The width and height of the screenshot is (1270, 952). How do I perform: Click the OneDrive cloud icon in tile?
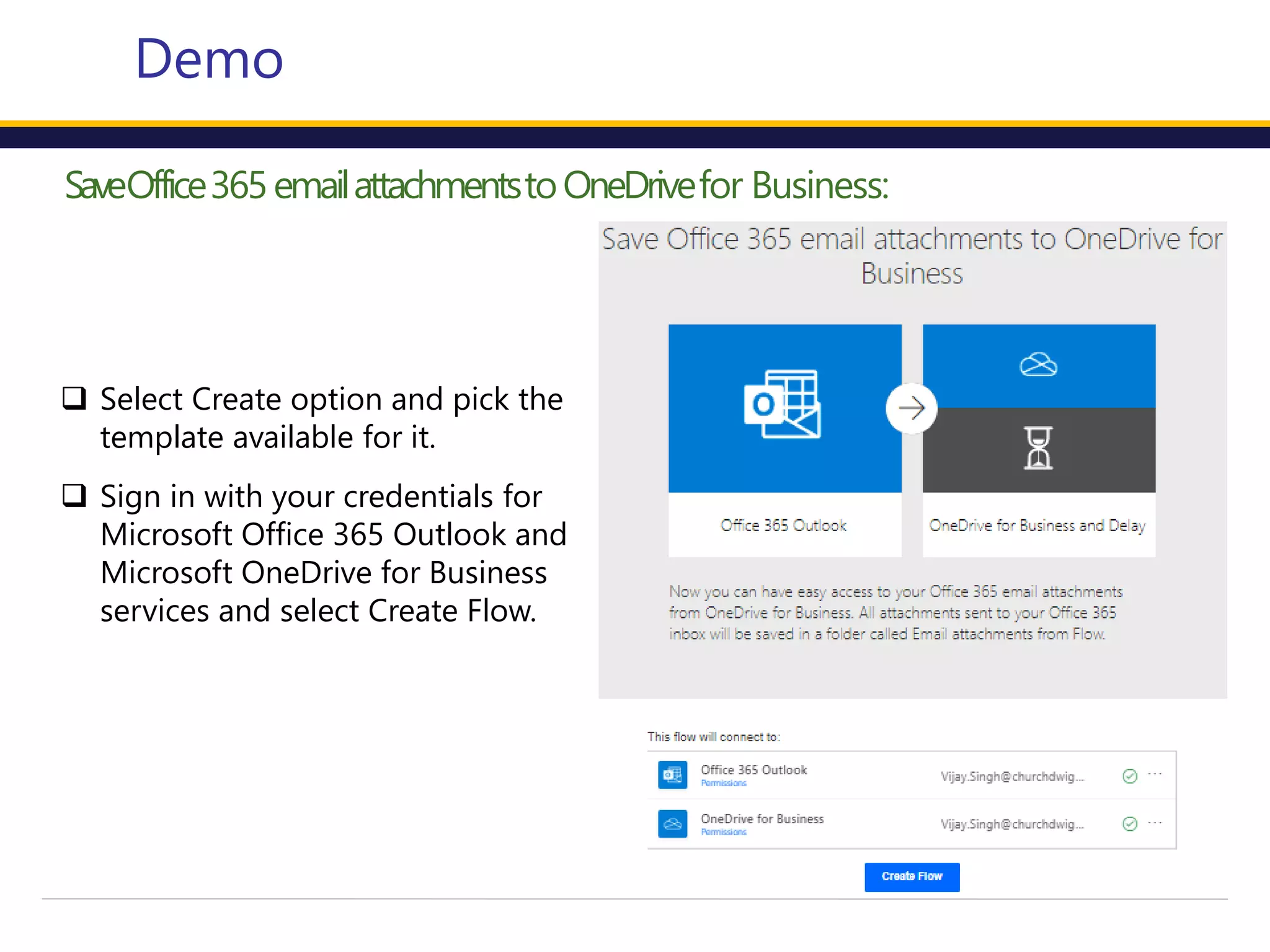tap(1038, 364)
